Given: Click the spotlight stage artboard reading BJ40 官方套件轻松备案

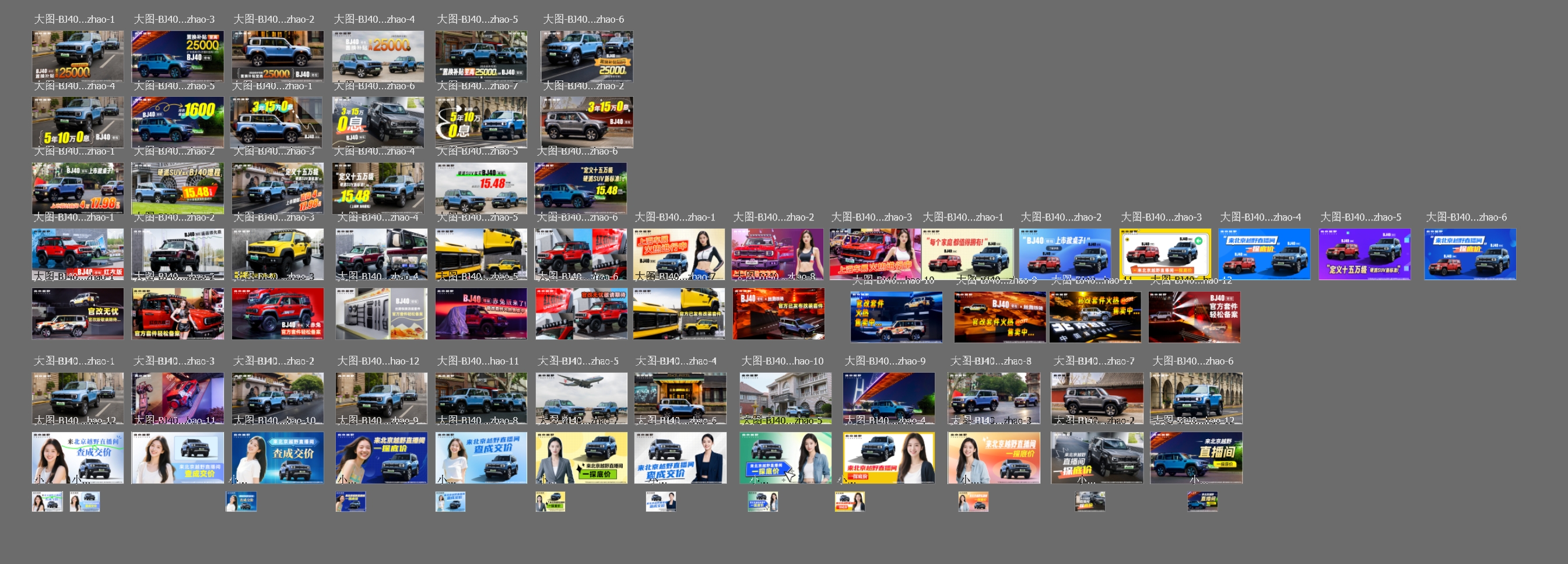Looking at the screenshot, I should pyautogui.click(x=1195, y=317).
